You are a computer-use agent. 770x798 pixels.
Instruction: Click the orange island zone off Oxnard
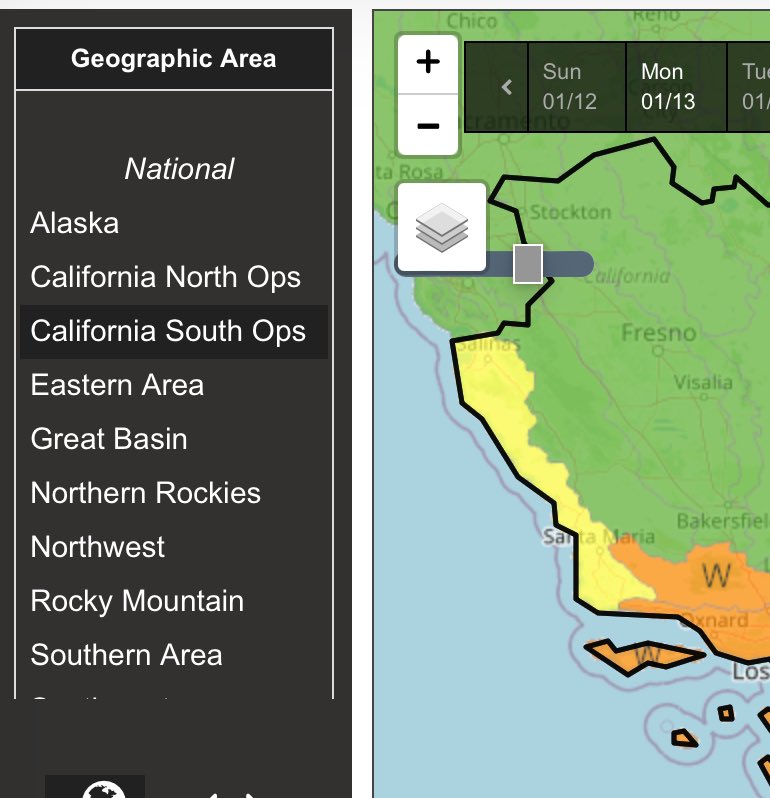tap(645, 656)
